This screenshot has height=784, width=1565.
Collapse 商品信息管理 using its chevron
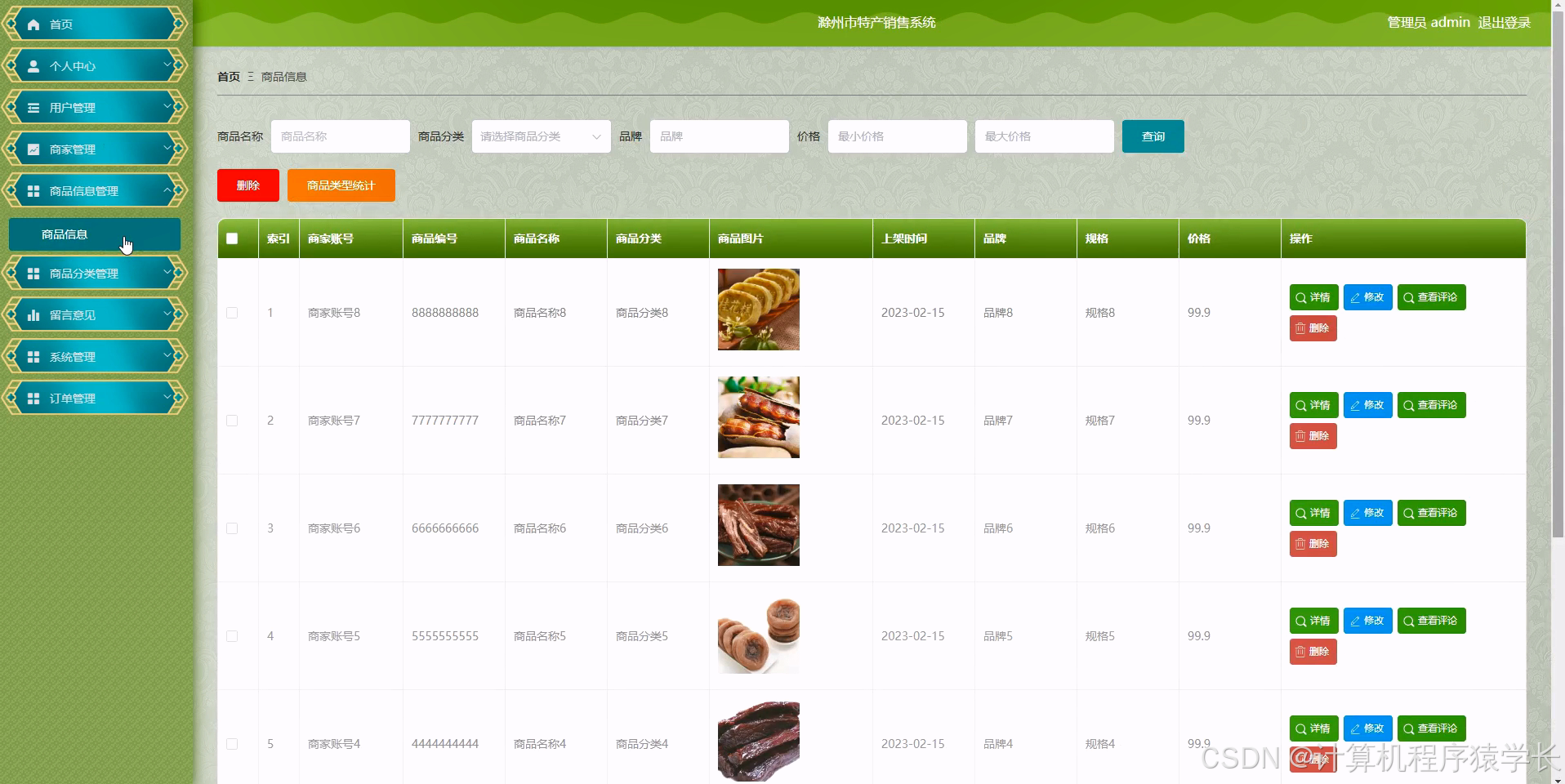(x=167, y=189)
